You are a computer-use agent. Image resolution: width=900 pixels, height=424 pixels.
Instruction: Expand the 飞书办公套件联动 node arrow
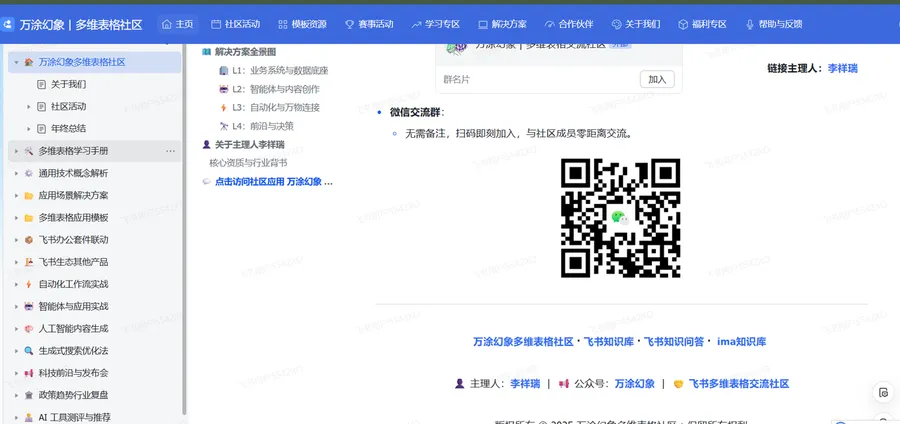point(16,240)
